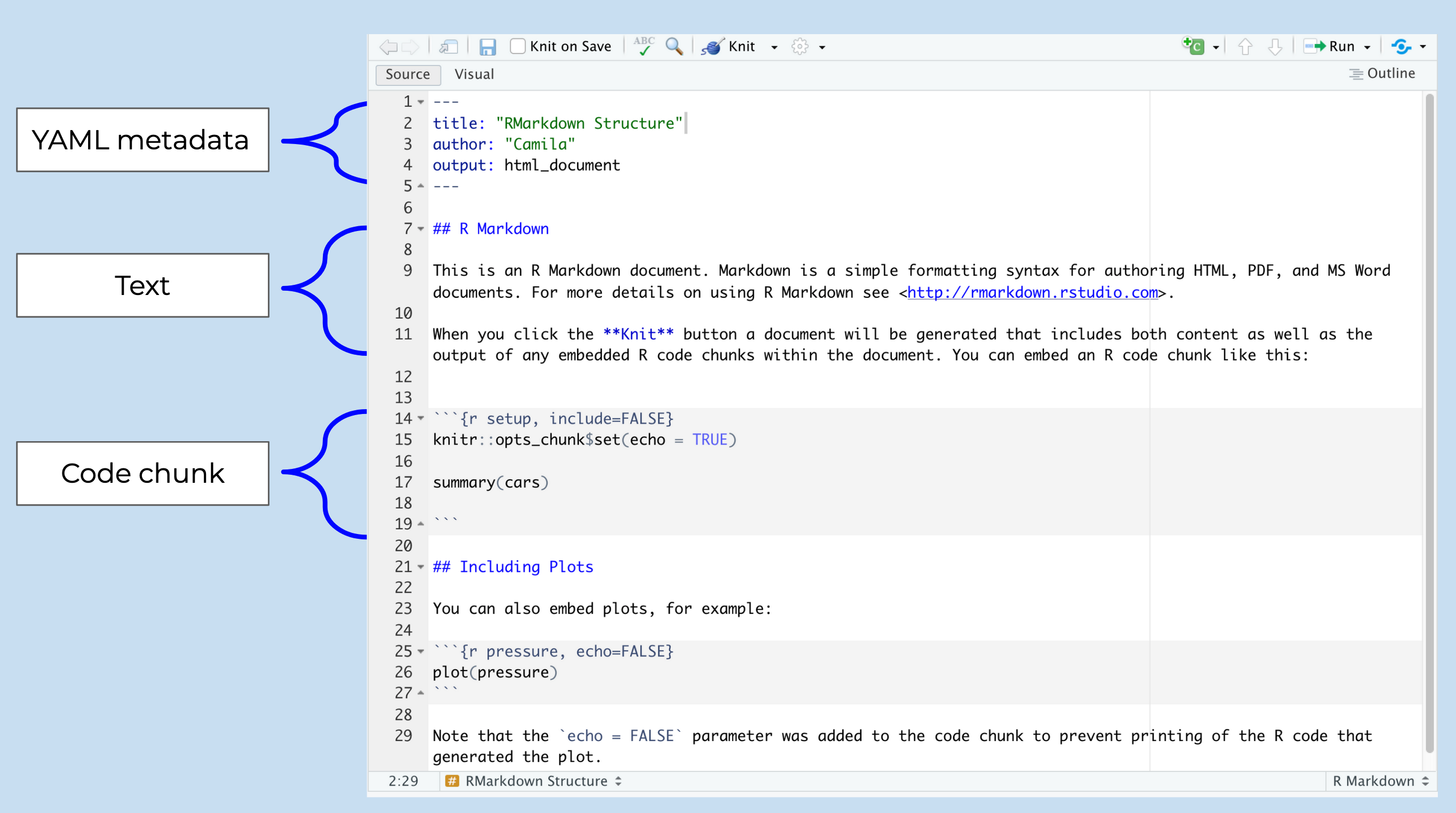Expand the gear settings dropdown arrow
Screen dimensions: 1456x813
822,47
